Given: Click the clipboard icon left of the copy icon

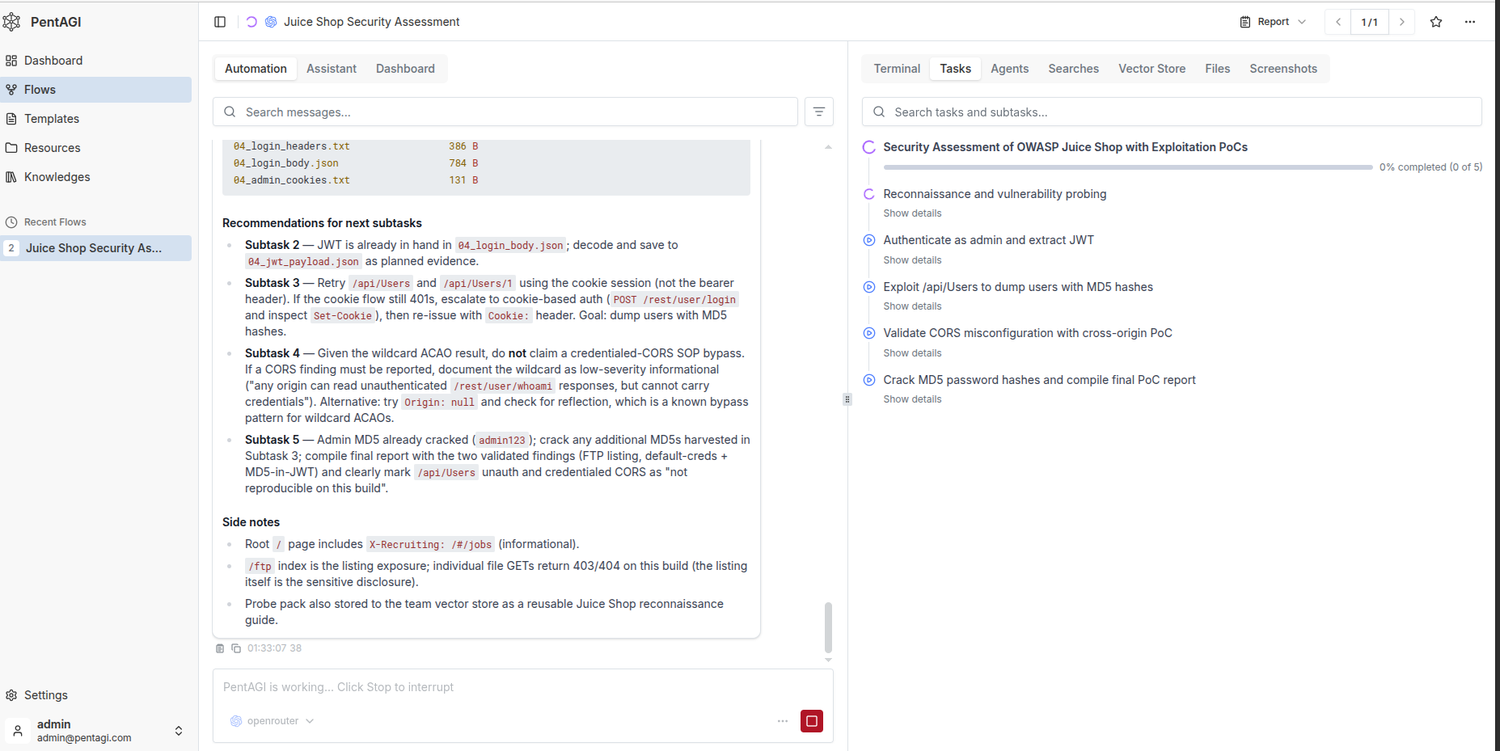Looking at the screenshot, I should 221,648.
